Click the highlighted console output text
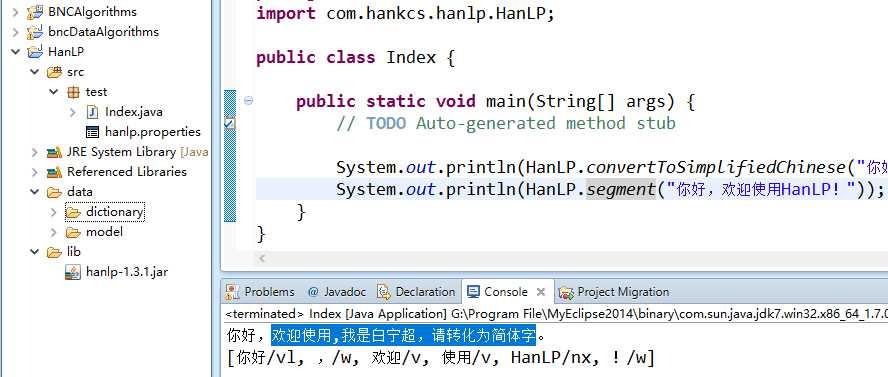This screenshot has width=888, height=377. pyautogui.click(x=403, y=336)
